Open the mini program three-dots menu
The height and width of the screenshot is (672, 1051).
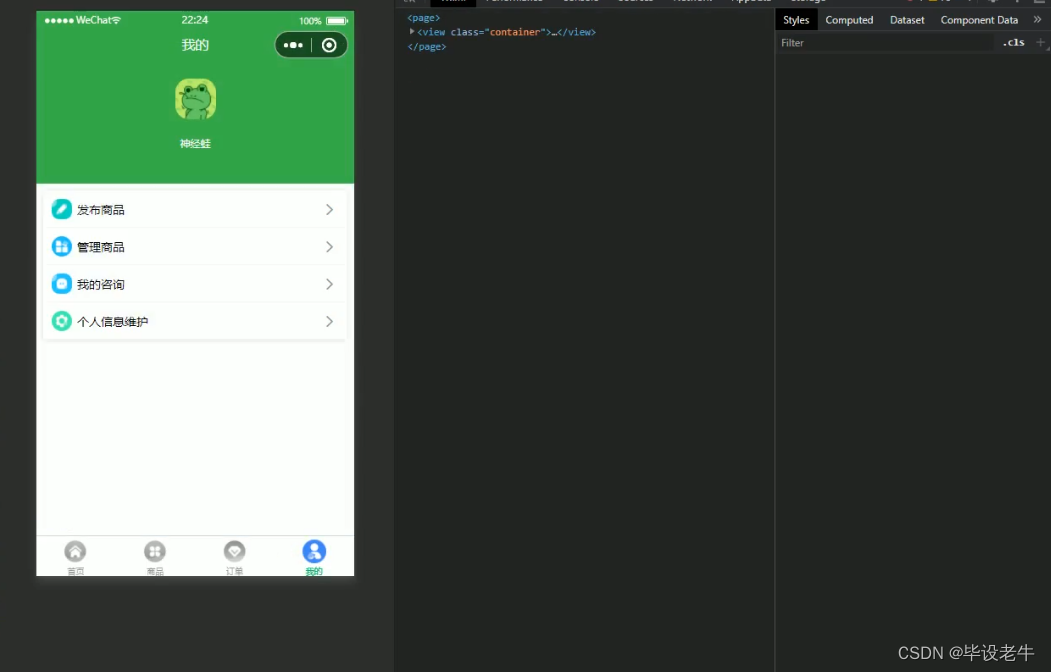tap(293, 45)
